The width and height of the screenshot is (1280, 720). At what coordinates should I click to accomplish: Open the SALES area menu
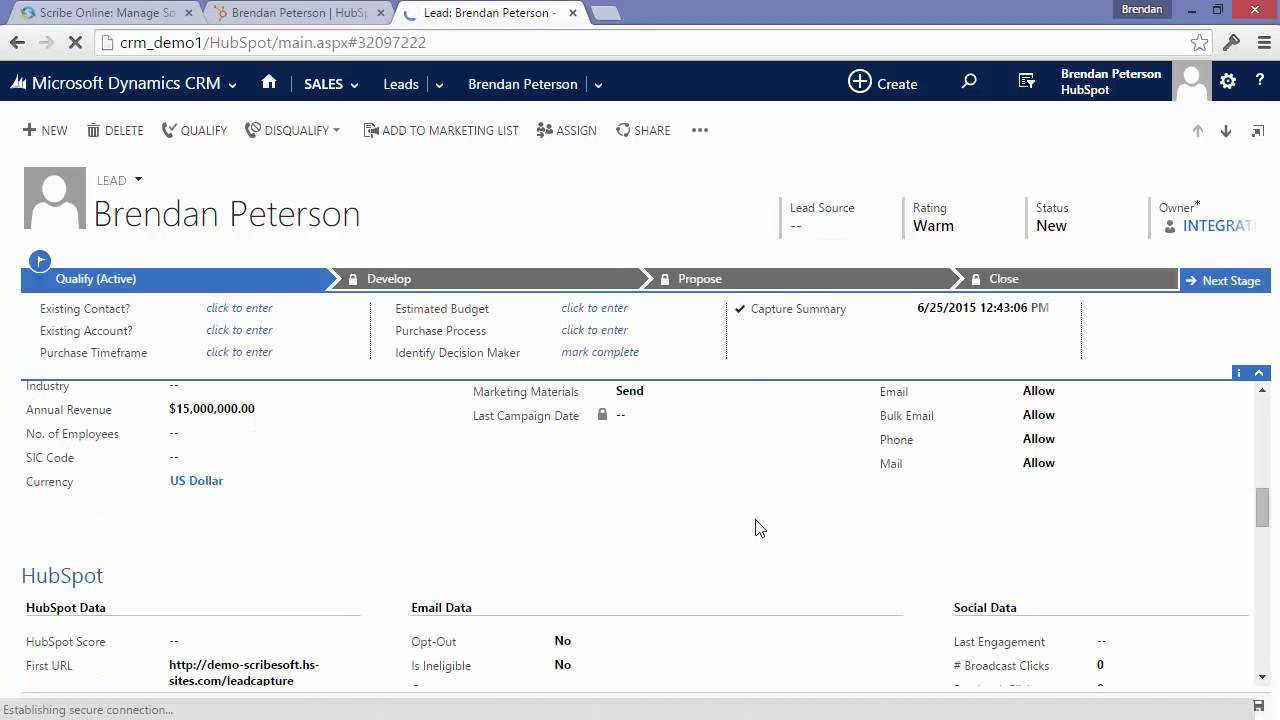tap(331, 84)
